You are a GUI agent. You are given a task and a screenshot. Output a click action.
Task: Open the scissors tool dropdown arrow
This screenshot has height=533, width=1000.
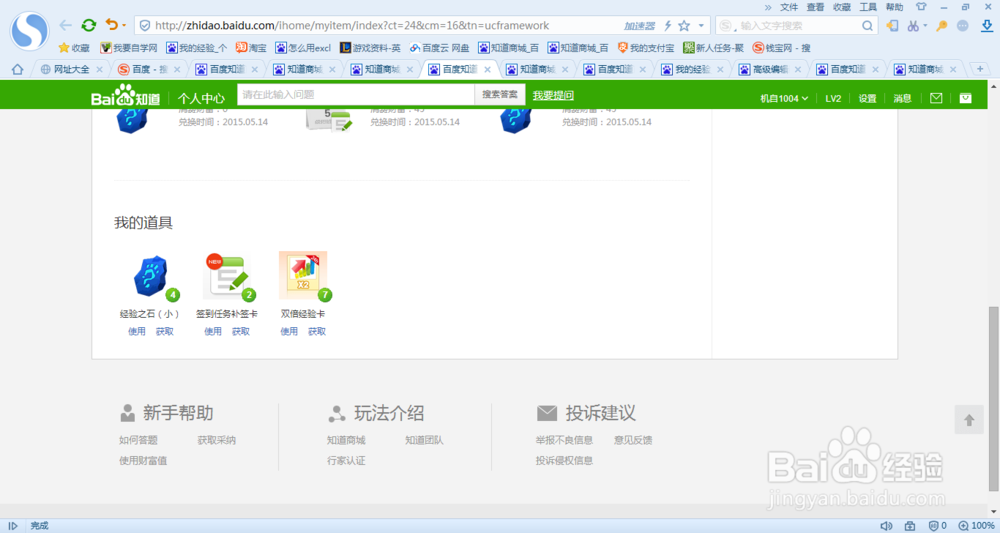[x=925, y=26]
